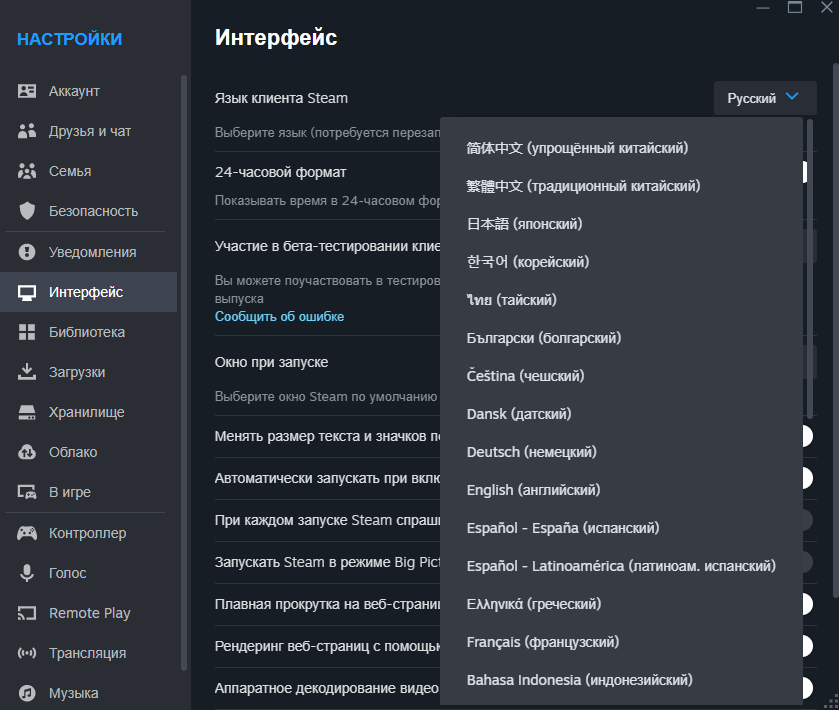Select Français (французский) language
839x710 pixels.
click(x=621, y=642)
